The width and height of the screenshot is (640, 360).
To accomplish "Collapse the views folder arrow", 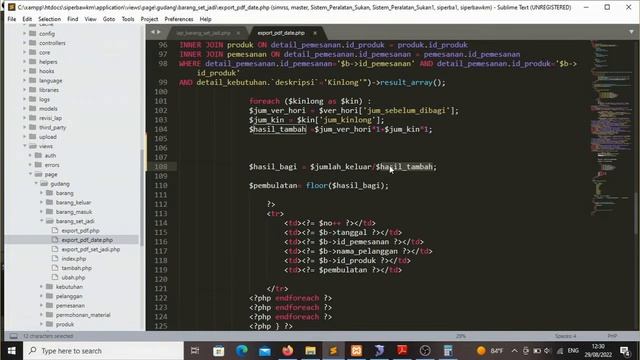I will click(25, 146).
